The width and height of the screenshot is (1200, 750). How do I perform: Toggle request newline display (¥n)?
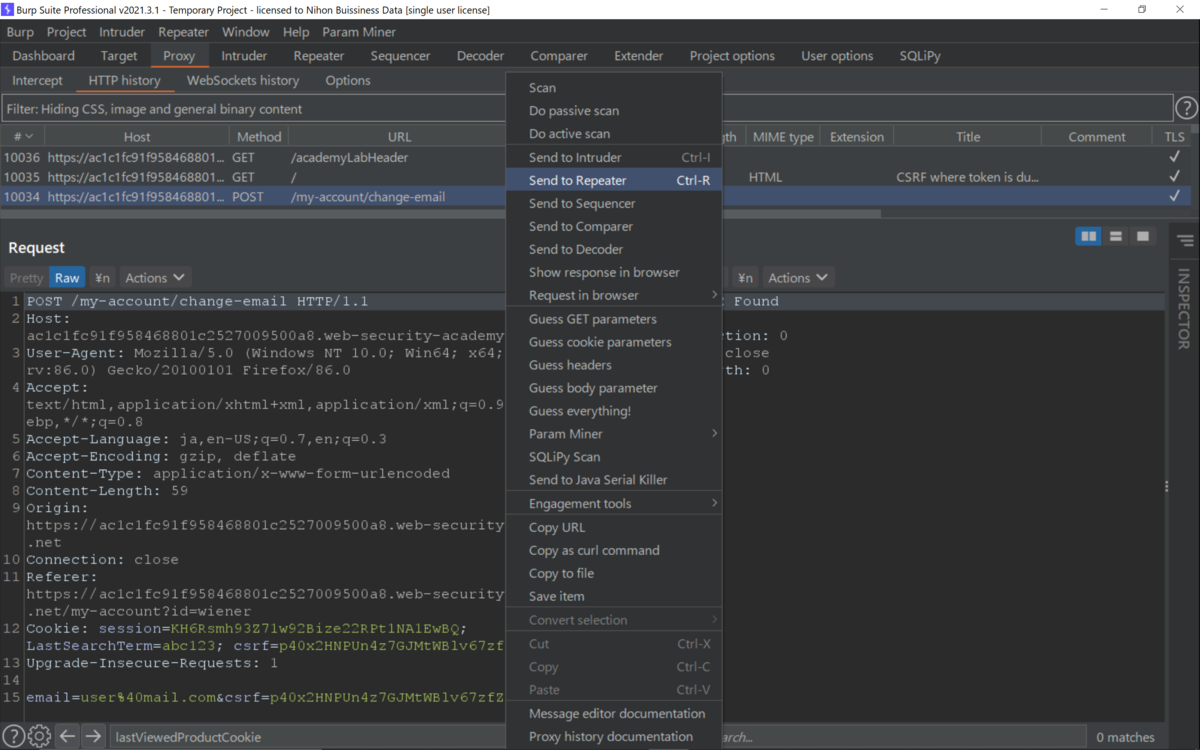point(102,278)
